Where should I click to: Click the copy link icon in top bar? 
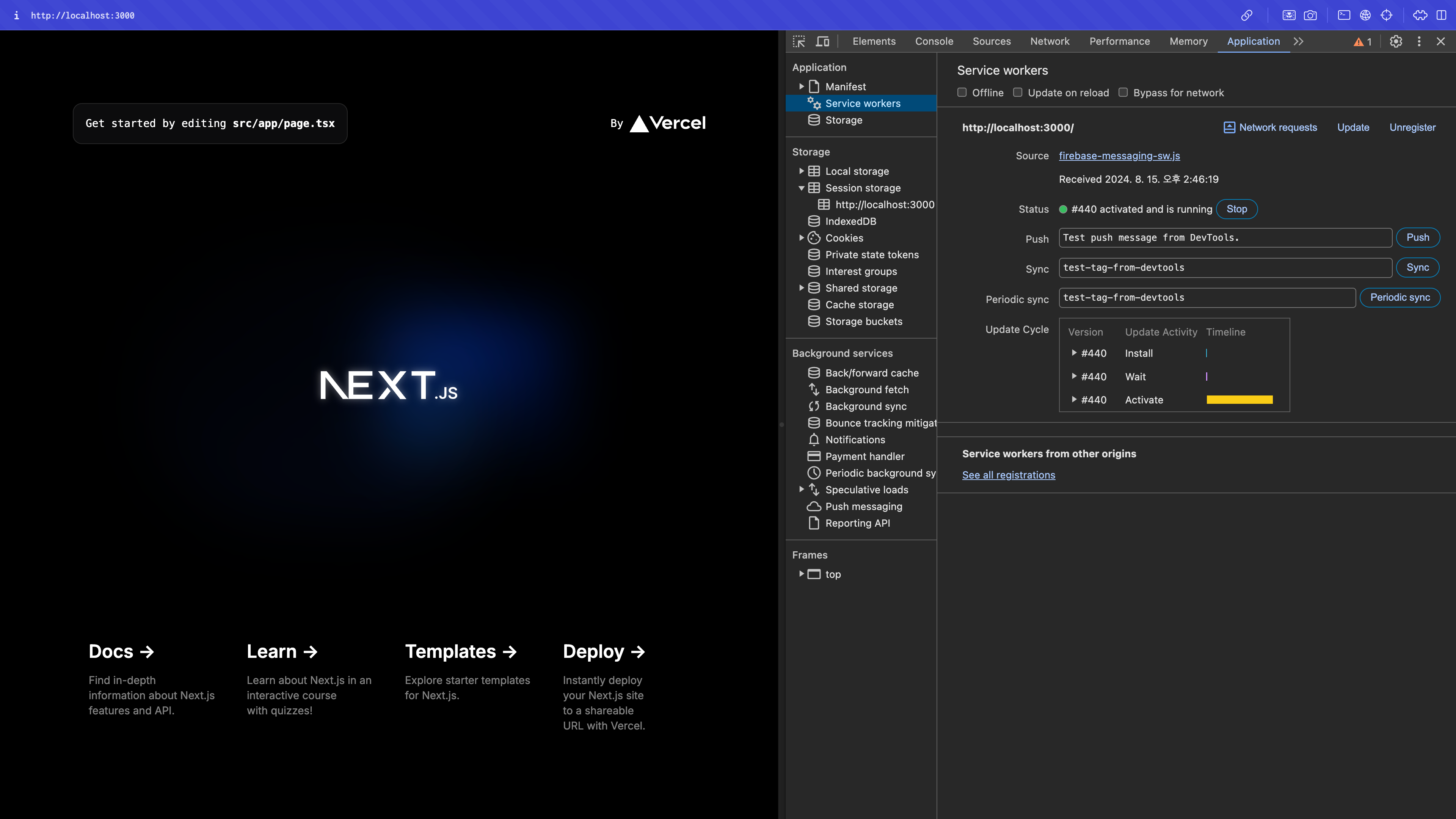pyautogui.click(x=1246, y=15)
